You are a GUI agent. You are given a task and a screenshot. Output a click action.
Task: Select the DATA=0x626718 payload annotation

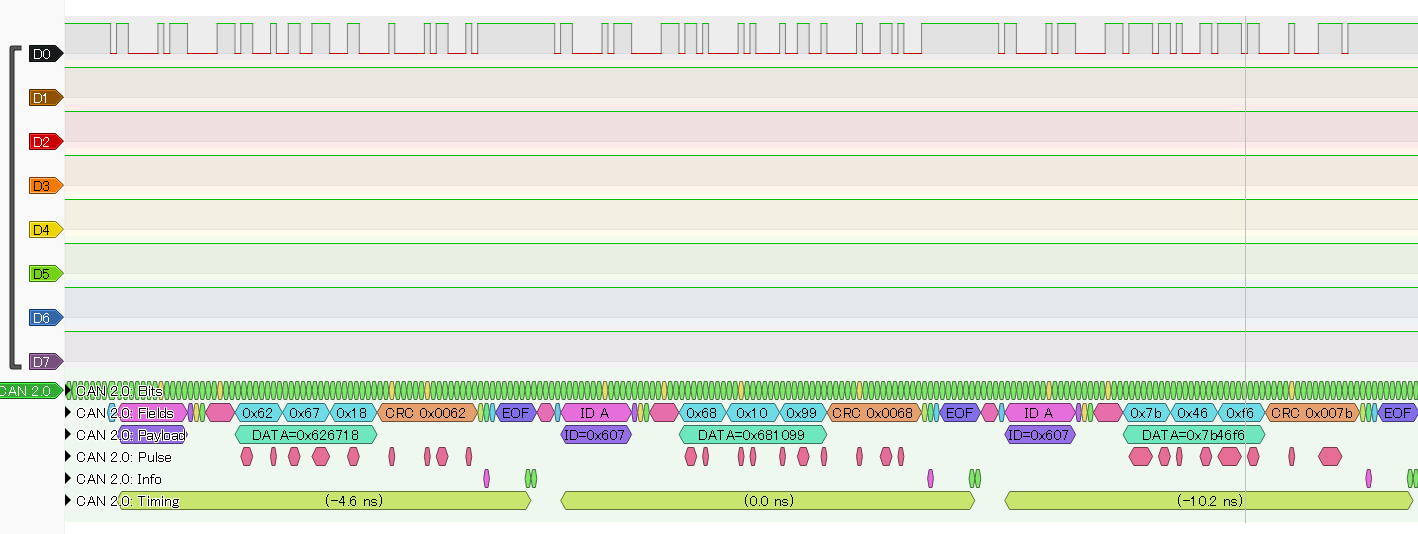305,435
